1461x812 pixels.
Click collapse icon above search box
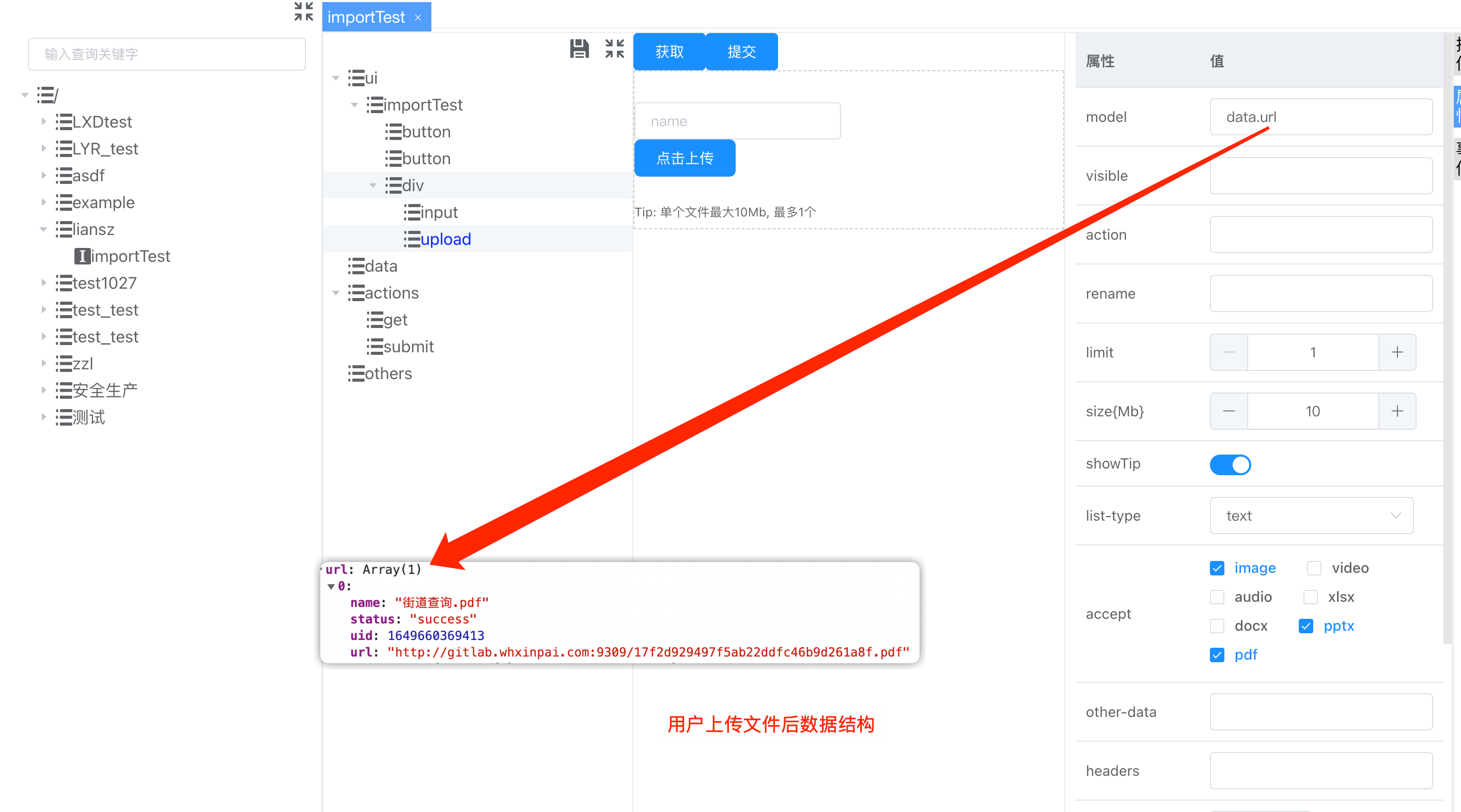point(303,11)
